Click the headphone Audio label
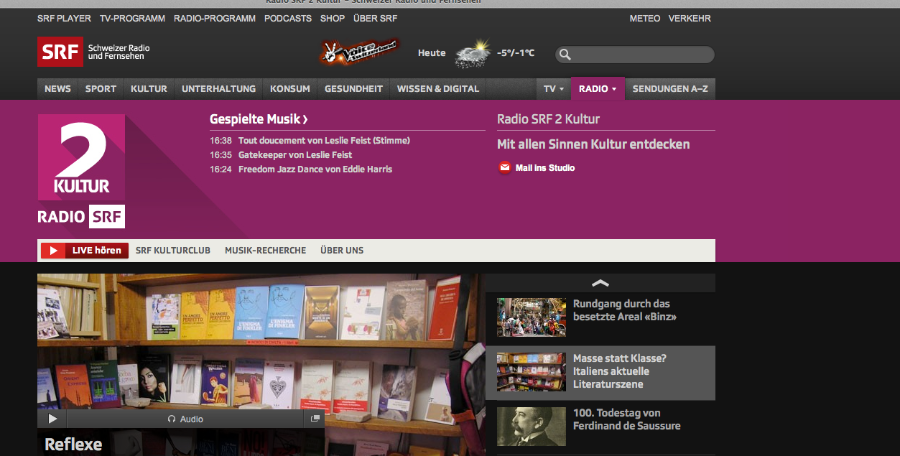This screenshot has width=900, height=456. click(x=185, y=419)
